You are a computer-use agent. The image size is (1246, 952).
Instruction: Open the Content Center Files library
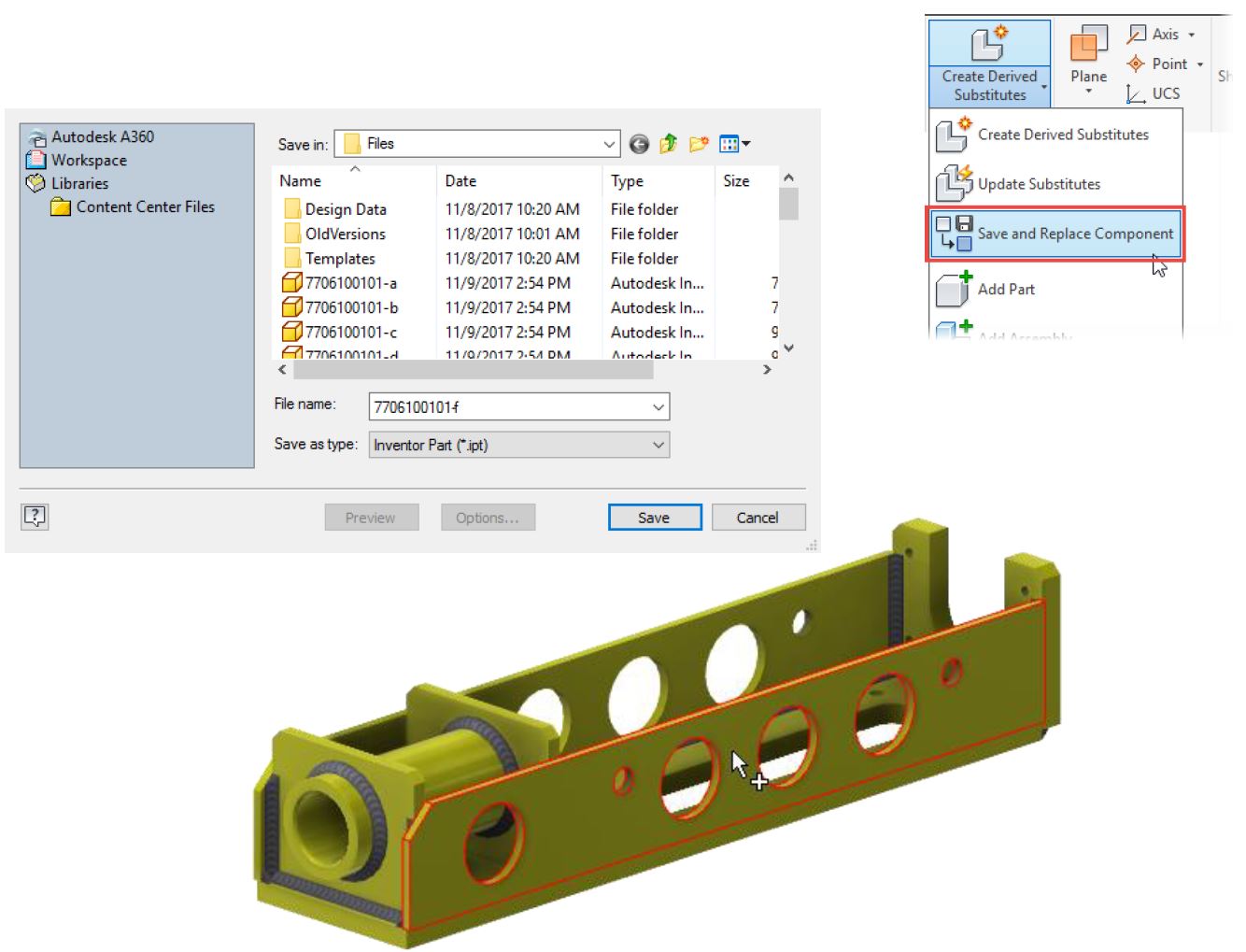145,207
